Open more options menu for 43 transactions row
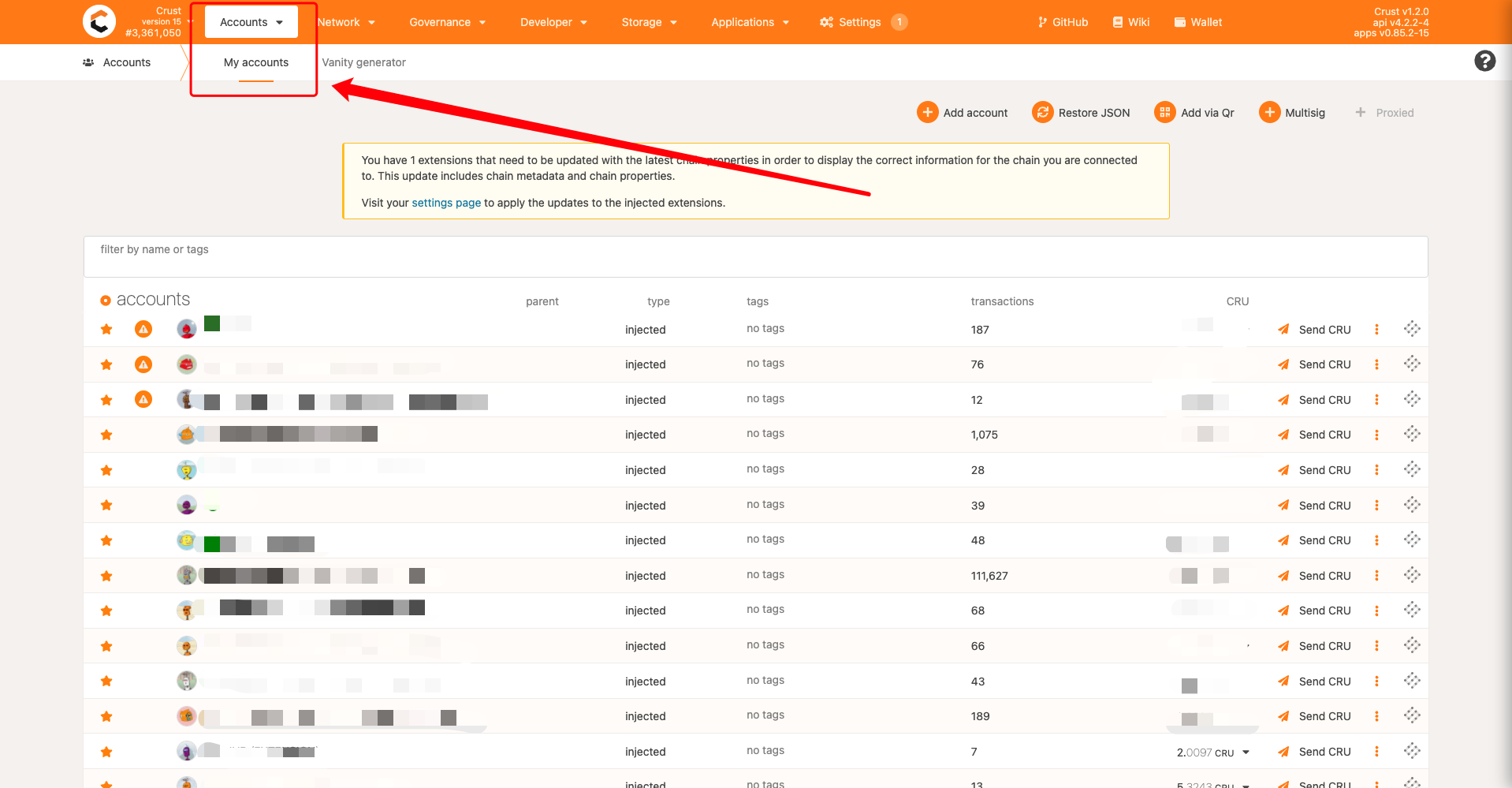The image size is (1512, 788). [1376, 682]
